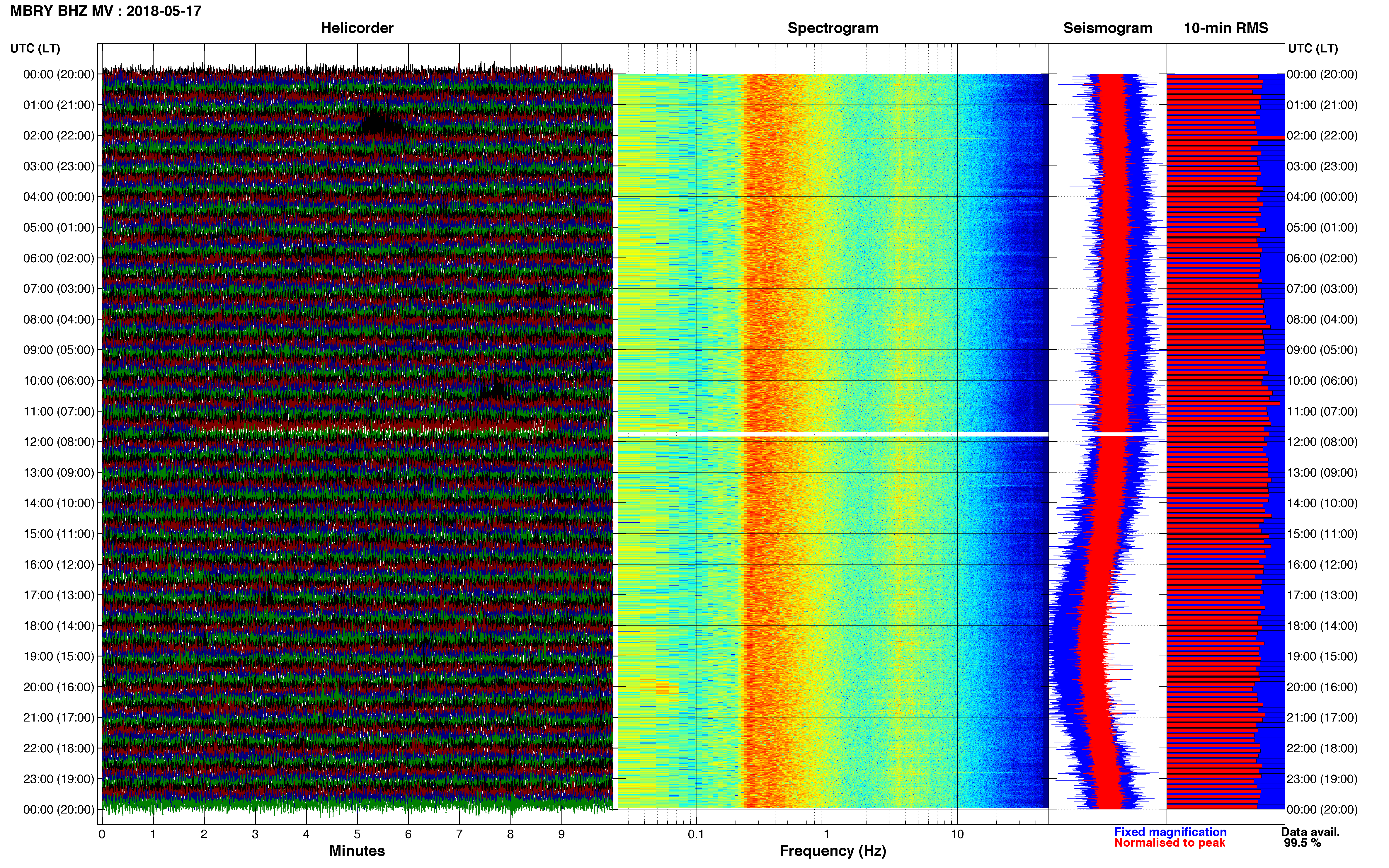
Task: Click the left-axis 12:00 (08:00) time label
Action: pos(59,442)
